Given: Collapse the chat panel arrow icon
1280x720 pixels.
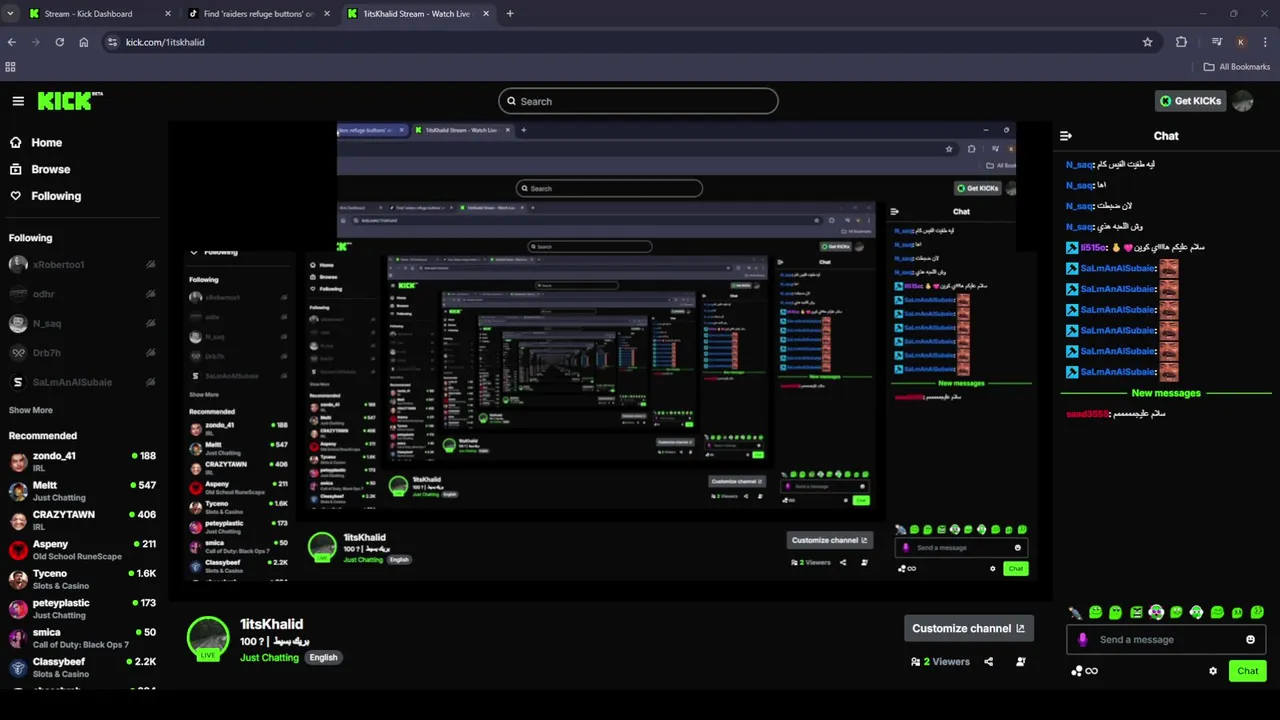Looking at the screenshot, I should tap(1066, 136).
